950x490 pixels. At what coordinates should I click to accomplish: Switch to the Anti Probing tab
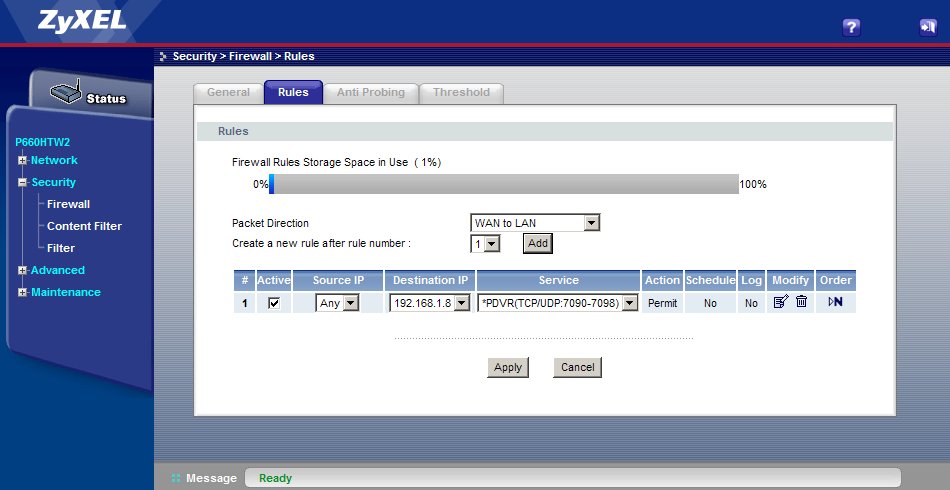coord(370,93)
